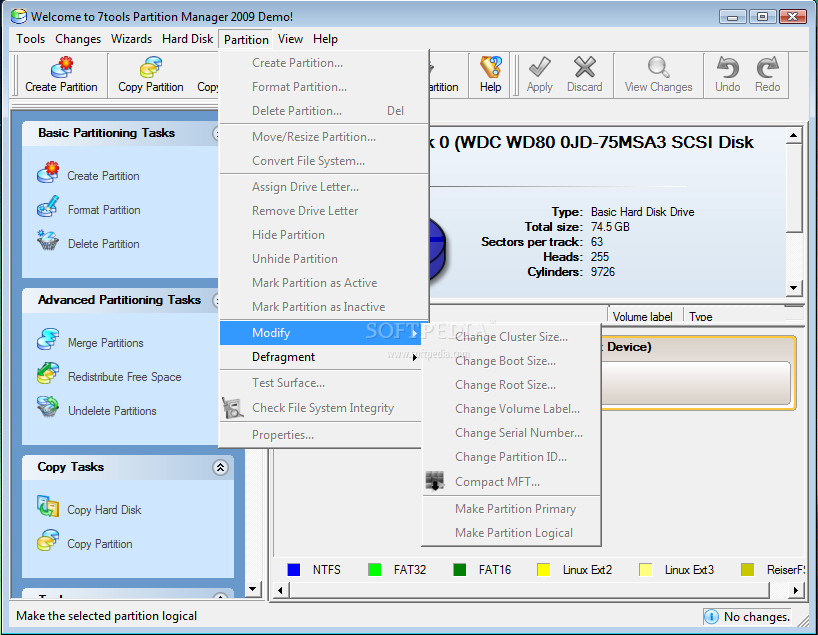Click the yellow Linux Ext2 swatch
The width and height of the screenshot is (818, 635).
click(x=544, y=570)
